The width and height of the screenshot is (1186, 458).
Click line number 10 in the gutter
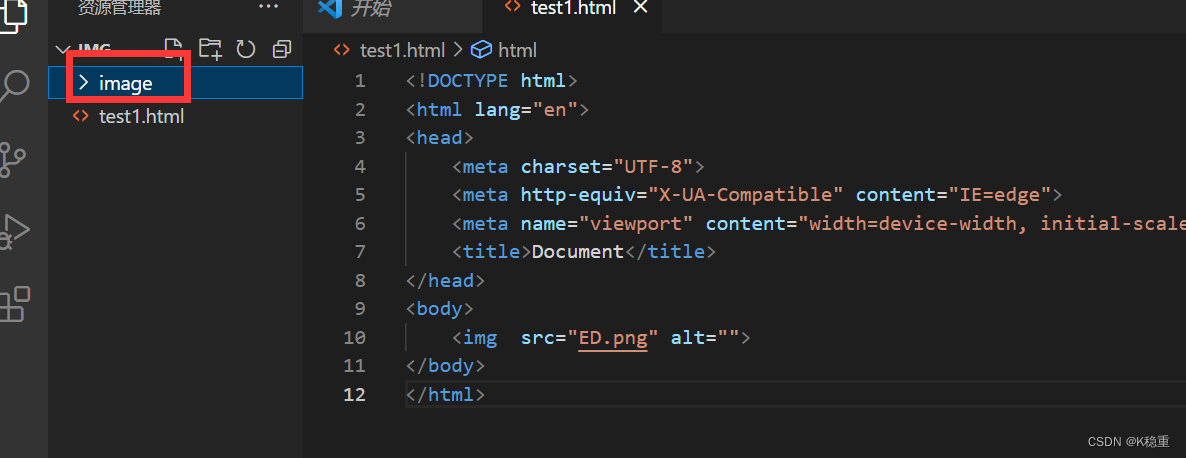(x=354, y=338)
